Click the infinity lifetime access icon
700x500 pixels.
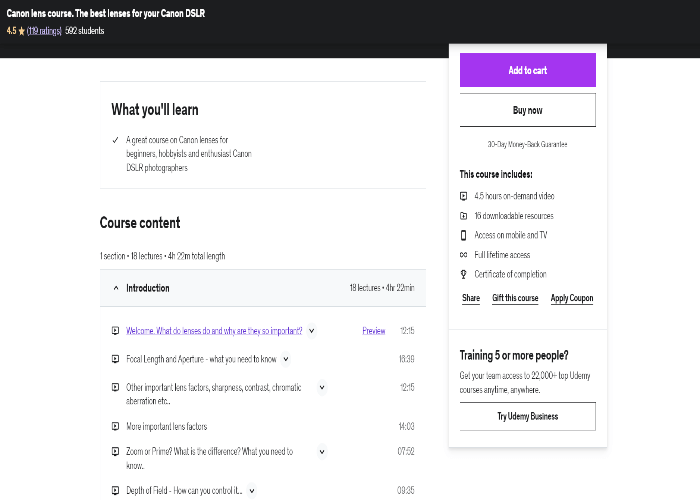(463, 255)
